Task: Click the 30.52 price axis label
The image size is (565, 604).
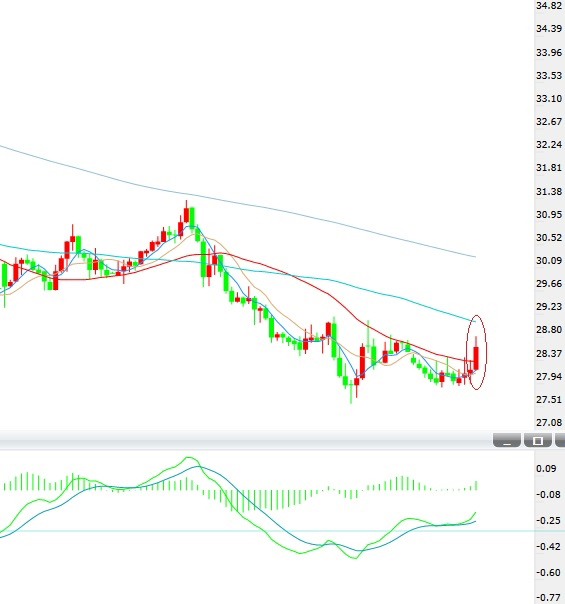Action: point(549,238)
